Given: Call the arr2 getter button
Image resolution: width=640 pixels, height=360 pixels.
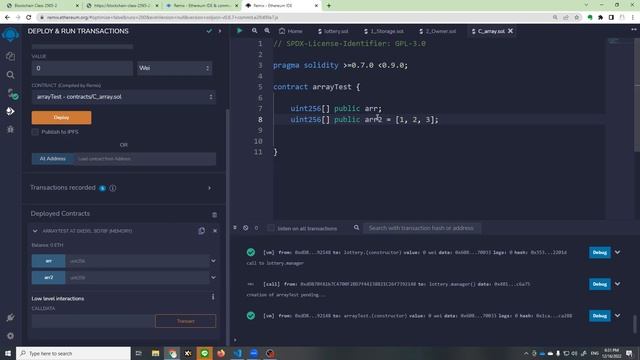Looking at the screenshot, I should [49, 278].
